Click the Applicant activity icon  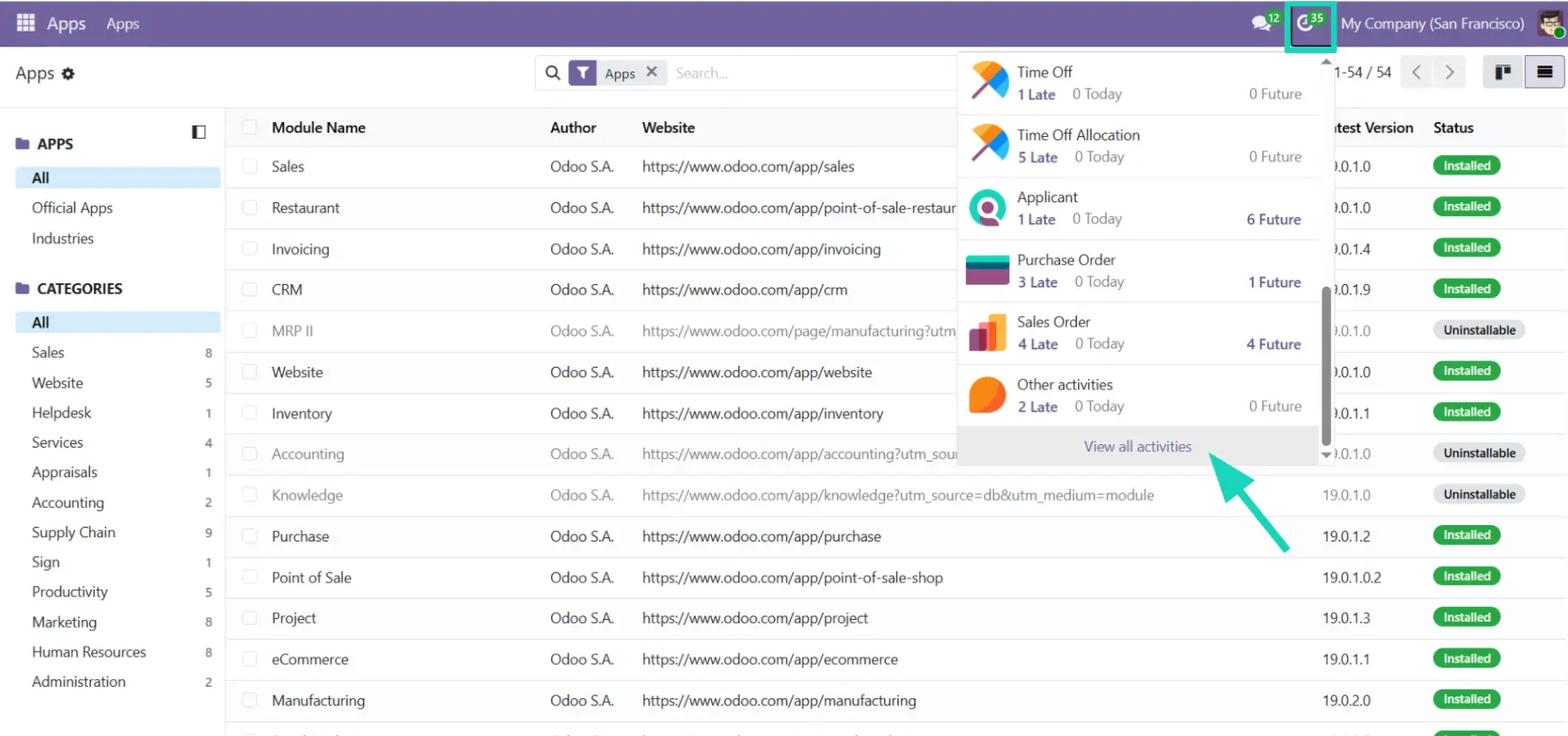point(988,208)
